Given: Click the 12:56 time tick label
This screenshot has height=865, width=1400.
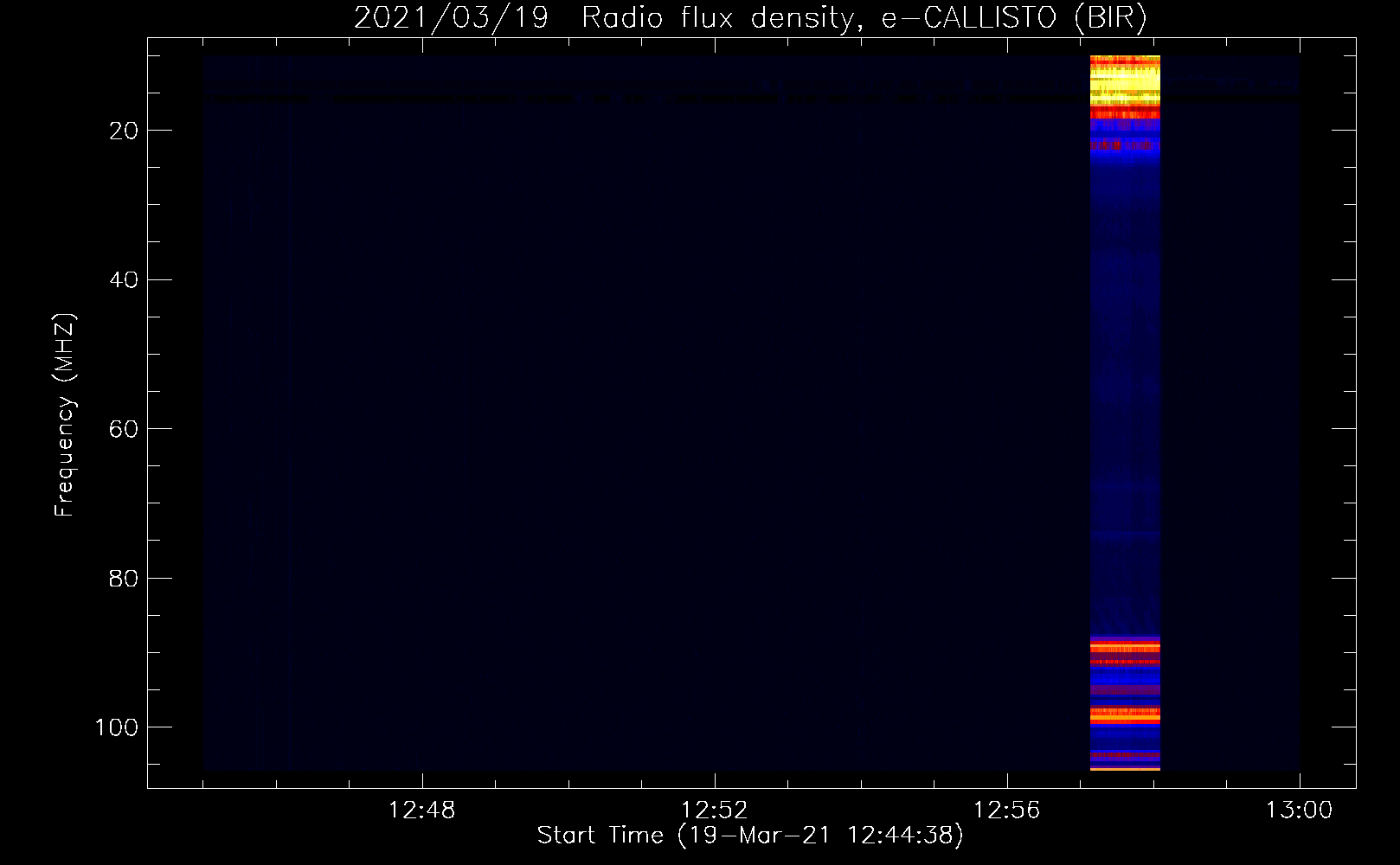Looking at the screenshot, I should tap(1006, 811).
